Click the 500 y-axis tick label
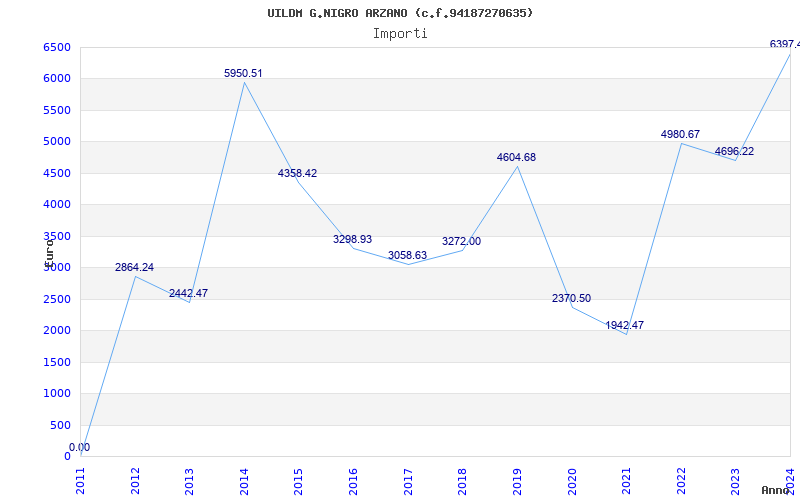 pos(61,425)
